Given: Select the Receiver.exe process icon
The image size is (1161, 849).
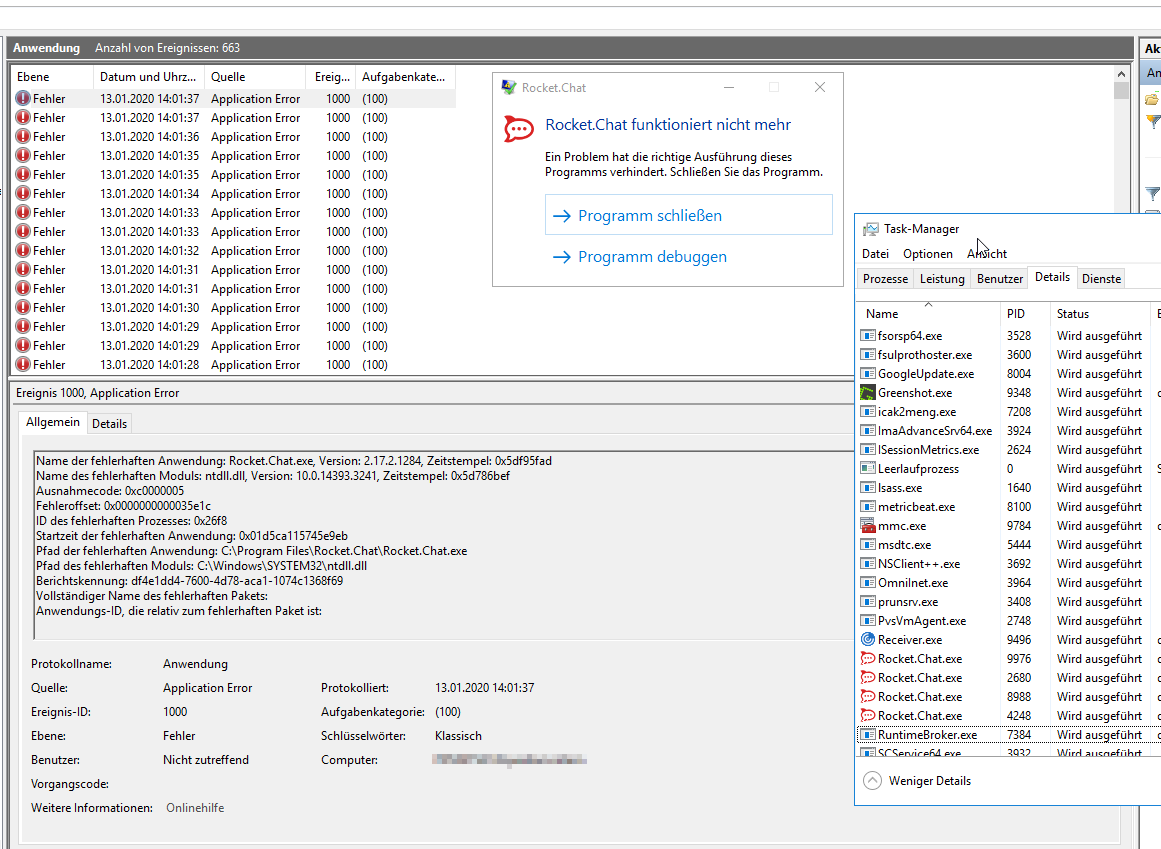Looking at the screenshot, I should tap(868, 640).
